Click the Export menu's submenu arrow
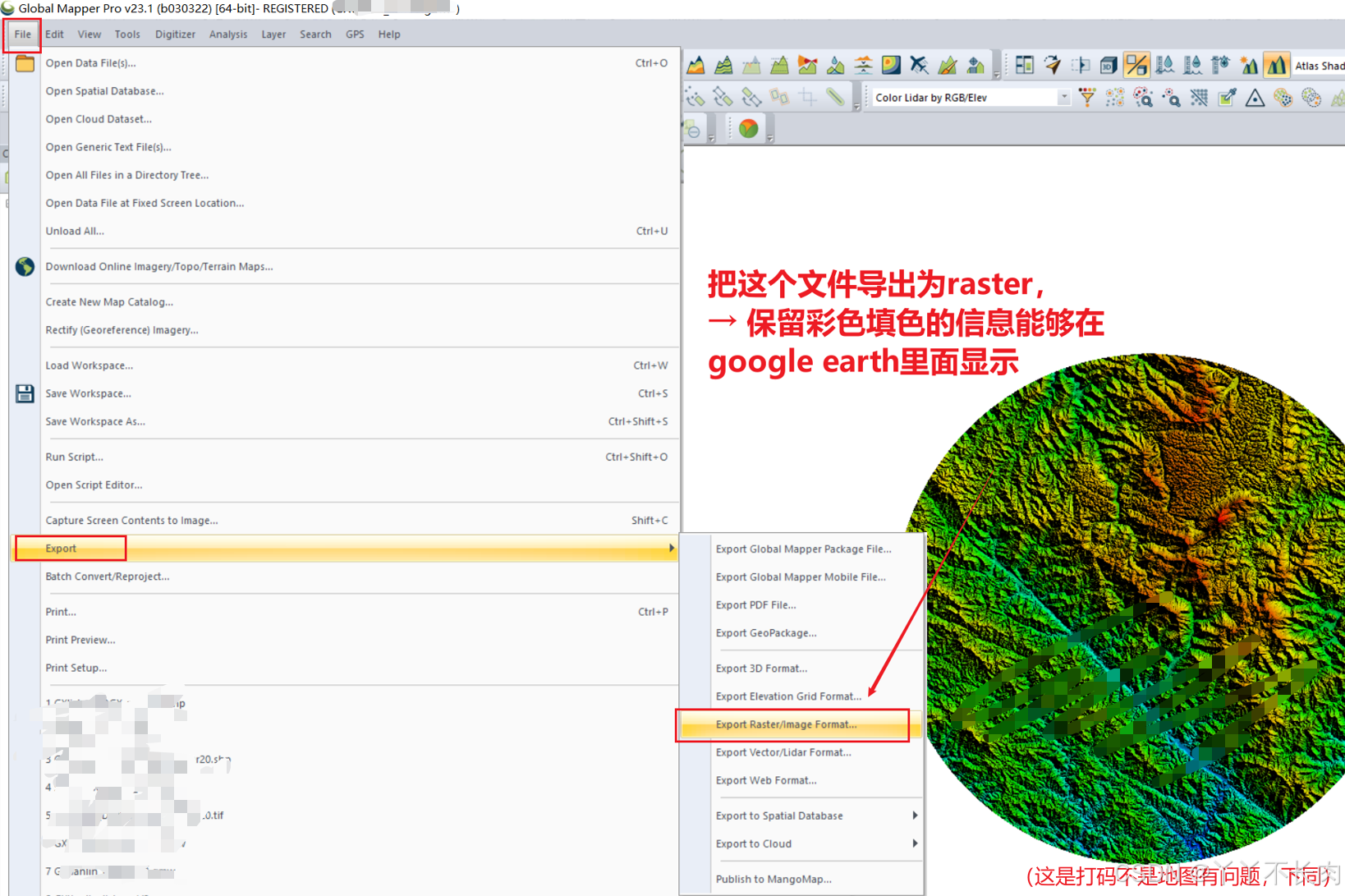This screenshot has width=1345, height=896. click(671, 548)
